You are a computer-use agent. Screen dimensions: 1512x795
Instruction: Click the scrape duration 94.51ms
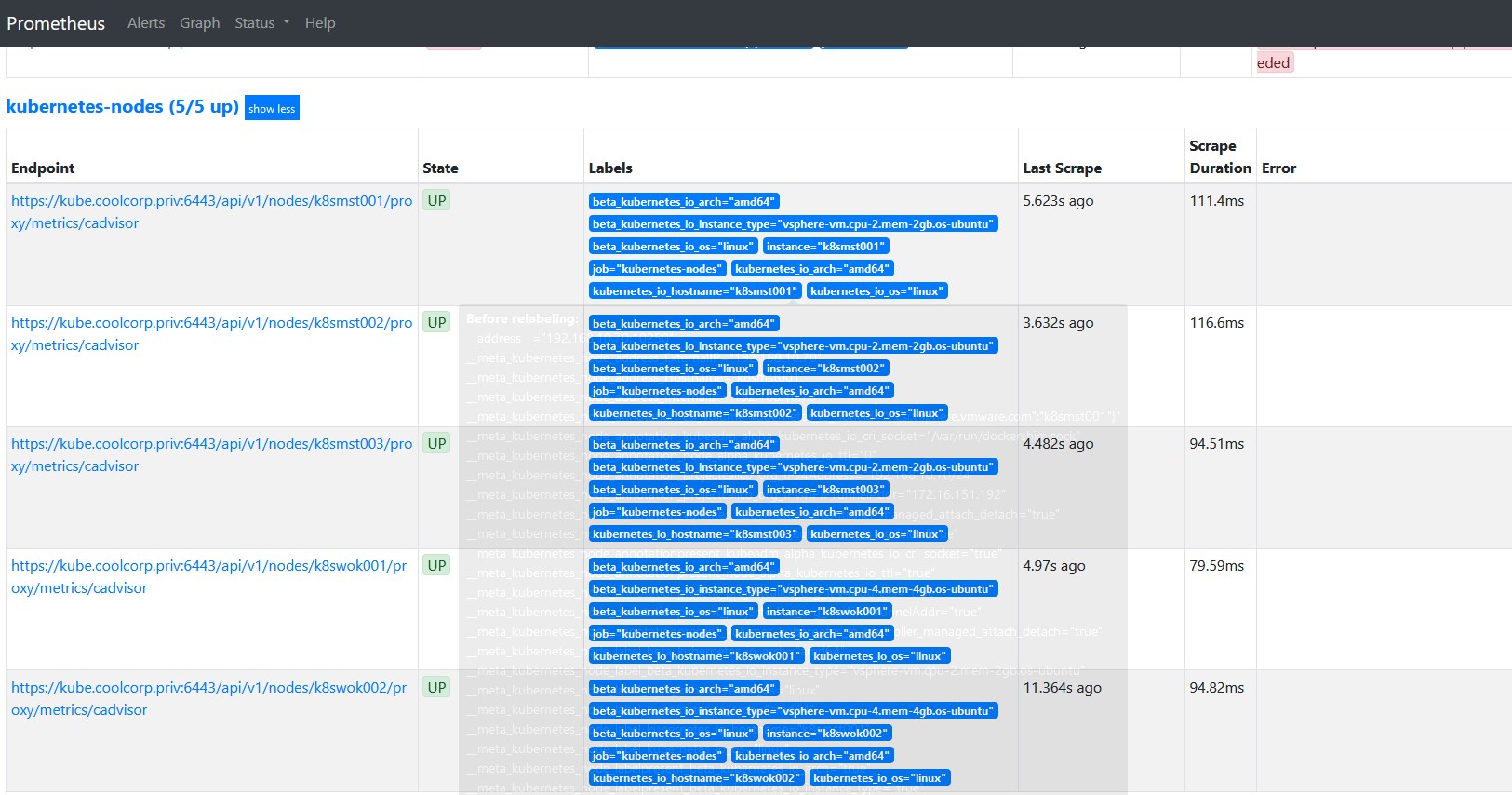(x=1217, y=444)
